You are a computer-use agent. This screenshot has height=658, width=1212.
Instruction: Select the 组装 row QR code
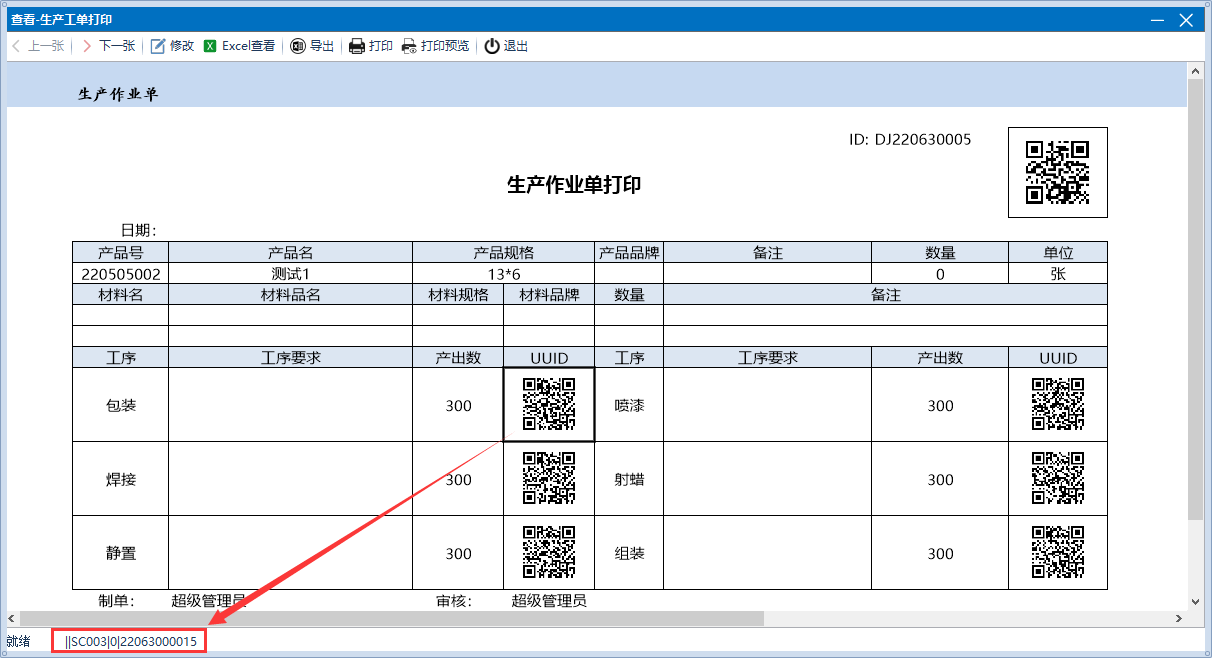[1057, 552]
